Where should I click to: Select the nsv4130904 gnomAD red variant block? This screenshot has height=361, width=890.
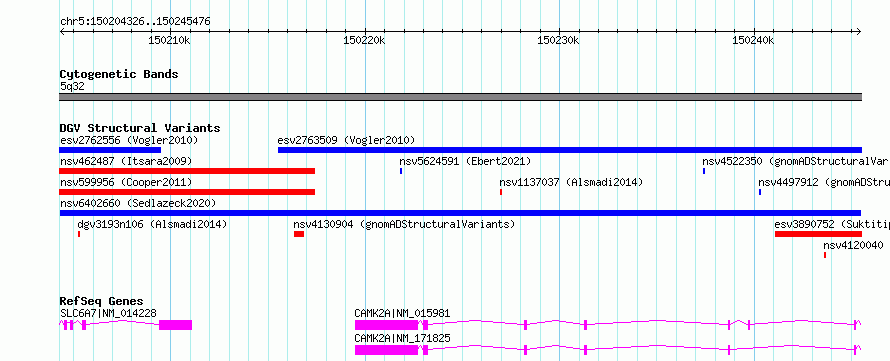pyautogui.click(x=299, y=234)
